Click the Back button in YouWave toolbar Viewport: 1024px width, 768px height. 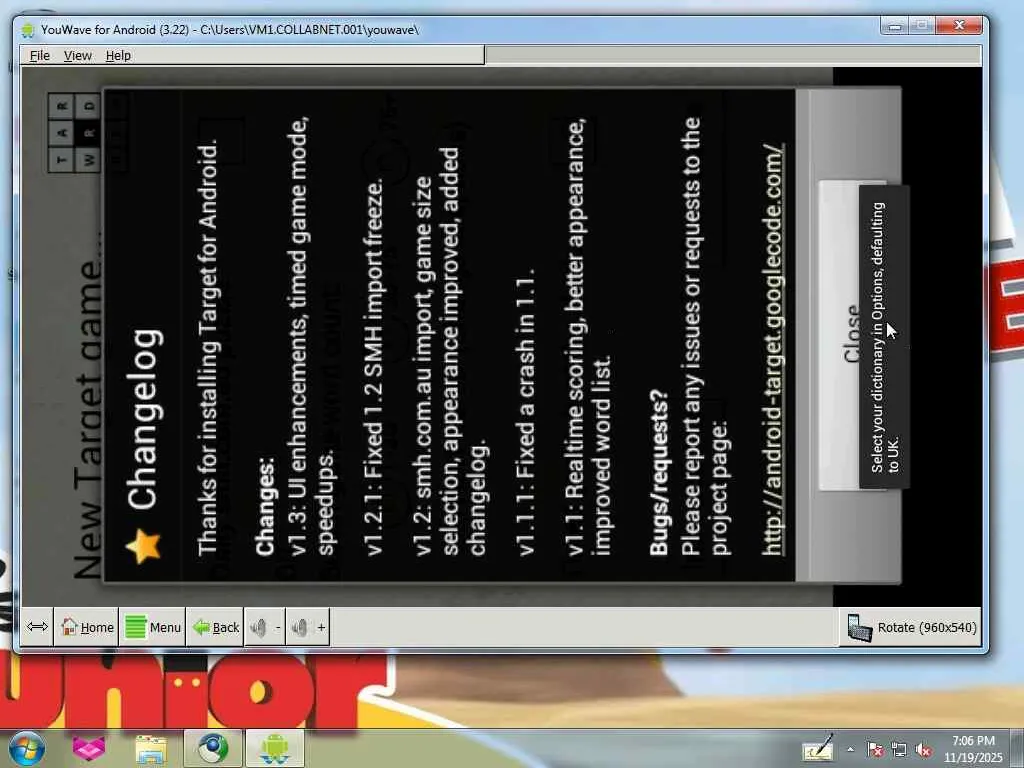click(216, 627)
